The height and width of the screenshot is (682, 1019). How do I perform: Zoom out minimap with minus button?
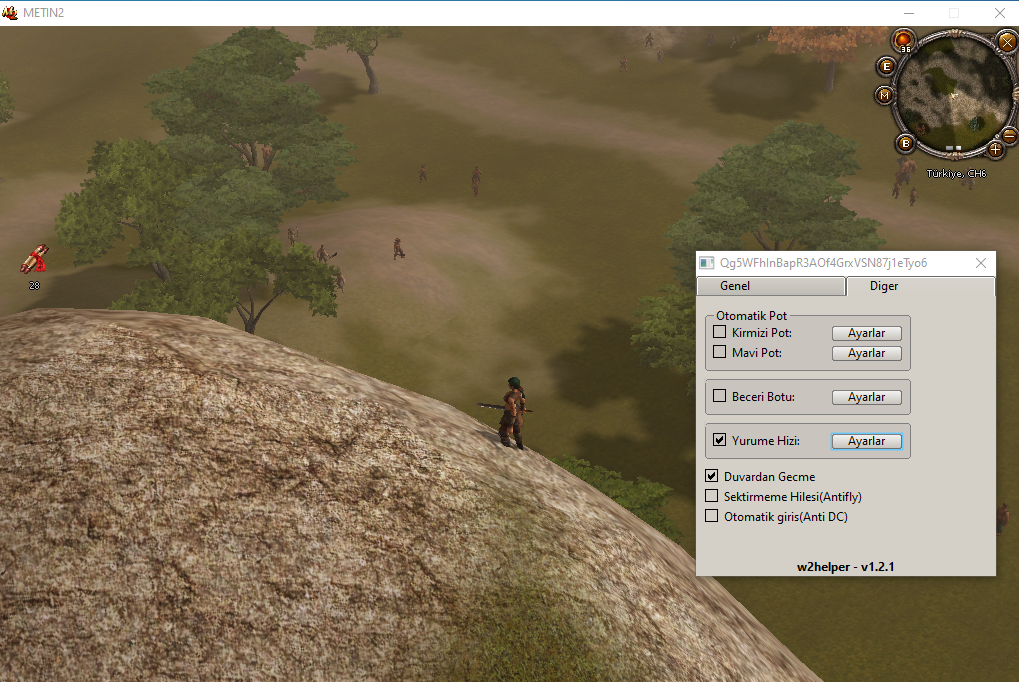(1009, 135)
